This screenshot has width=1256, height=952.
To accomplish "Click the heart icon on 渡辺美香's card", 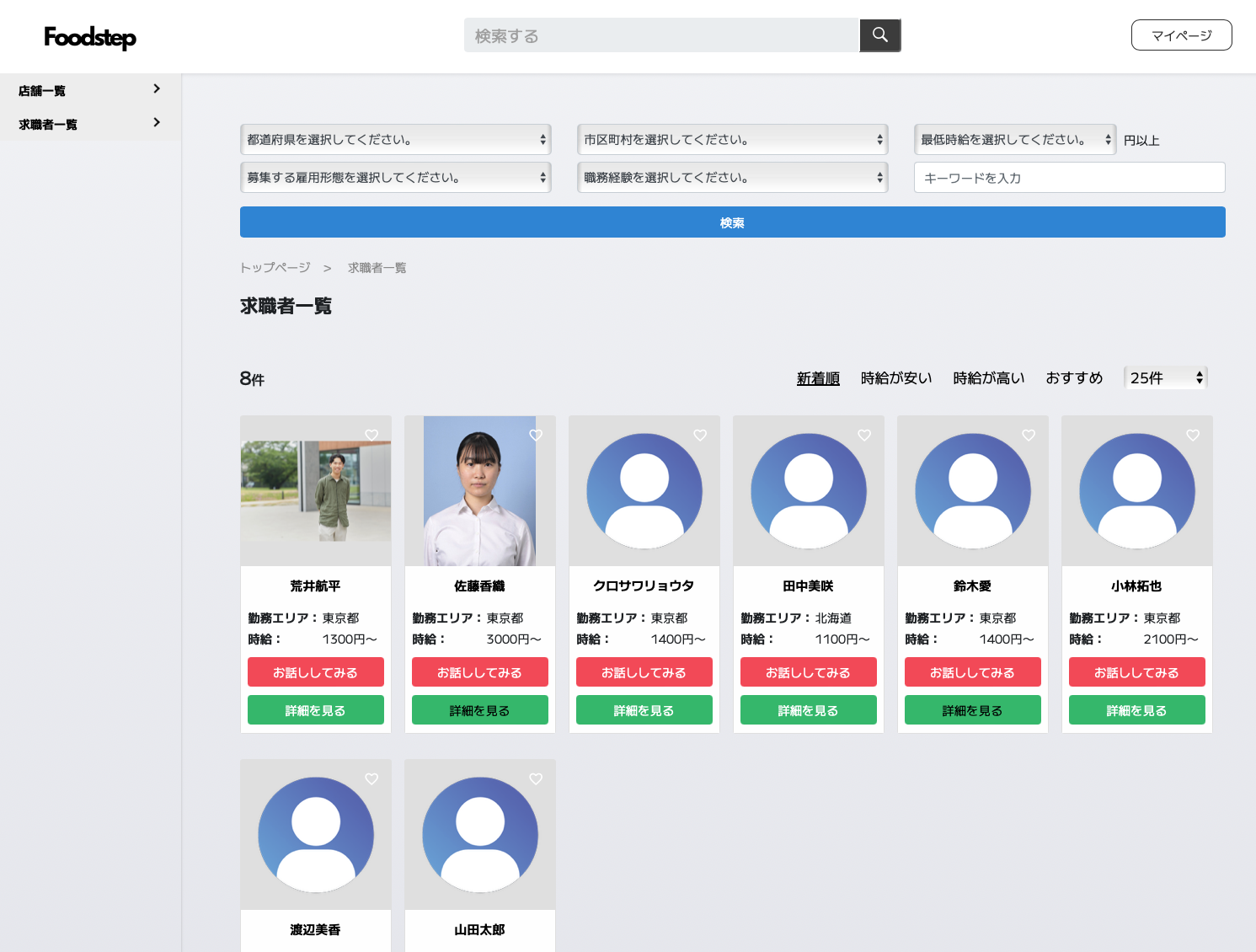I will (371, 778).
